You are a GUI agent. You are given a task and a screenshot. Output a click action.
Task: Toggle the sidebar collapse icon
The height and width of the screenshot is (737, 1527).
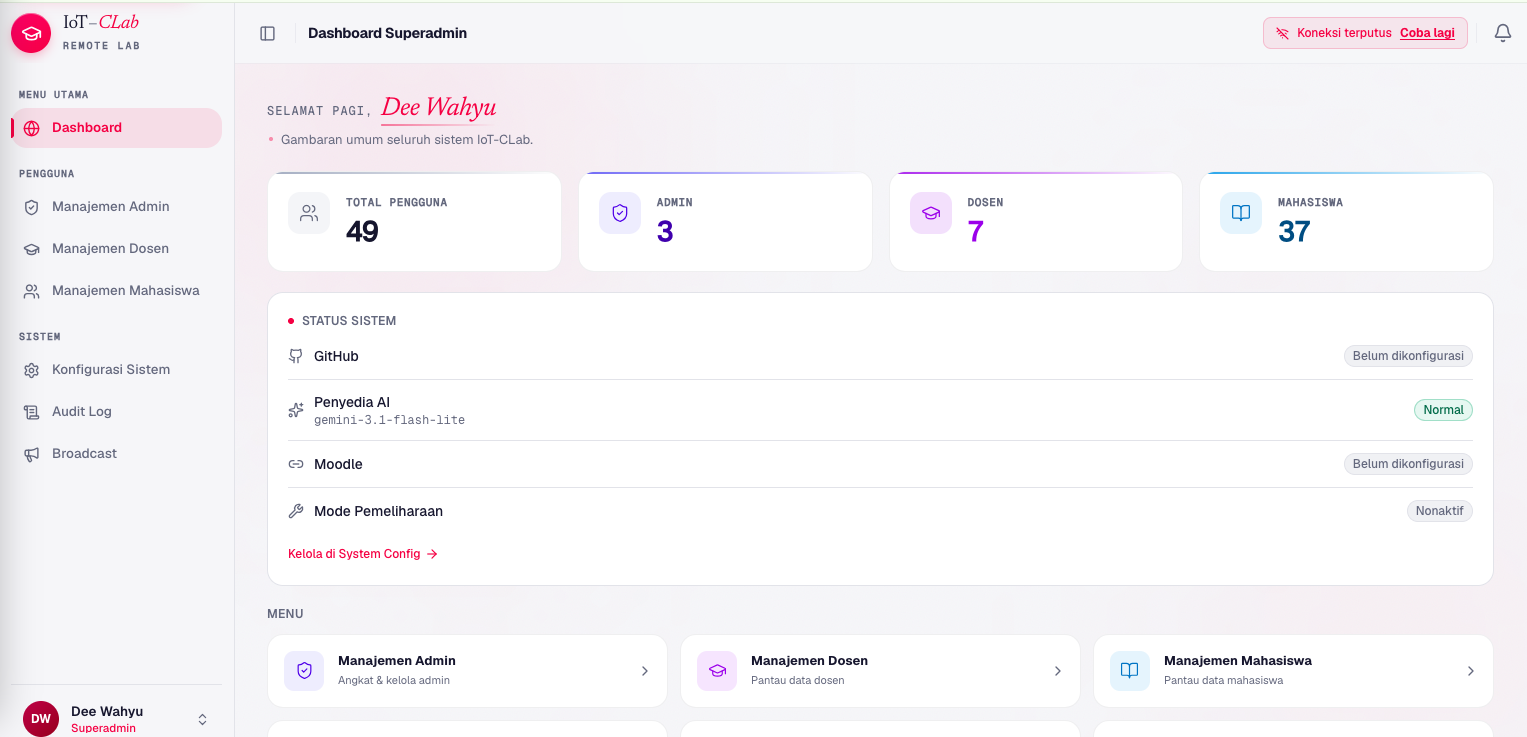pyautogui.click(x=267, y=33)
